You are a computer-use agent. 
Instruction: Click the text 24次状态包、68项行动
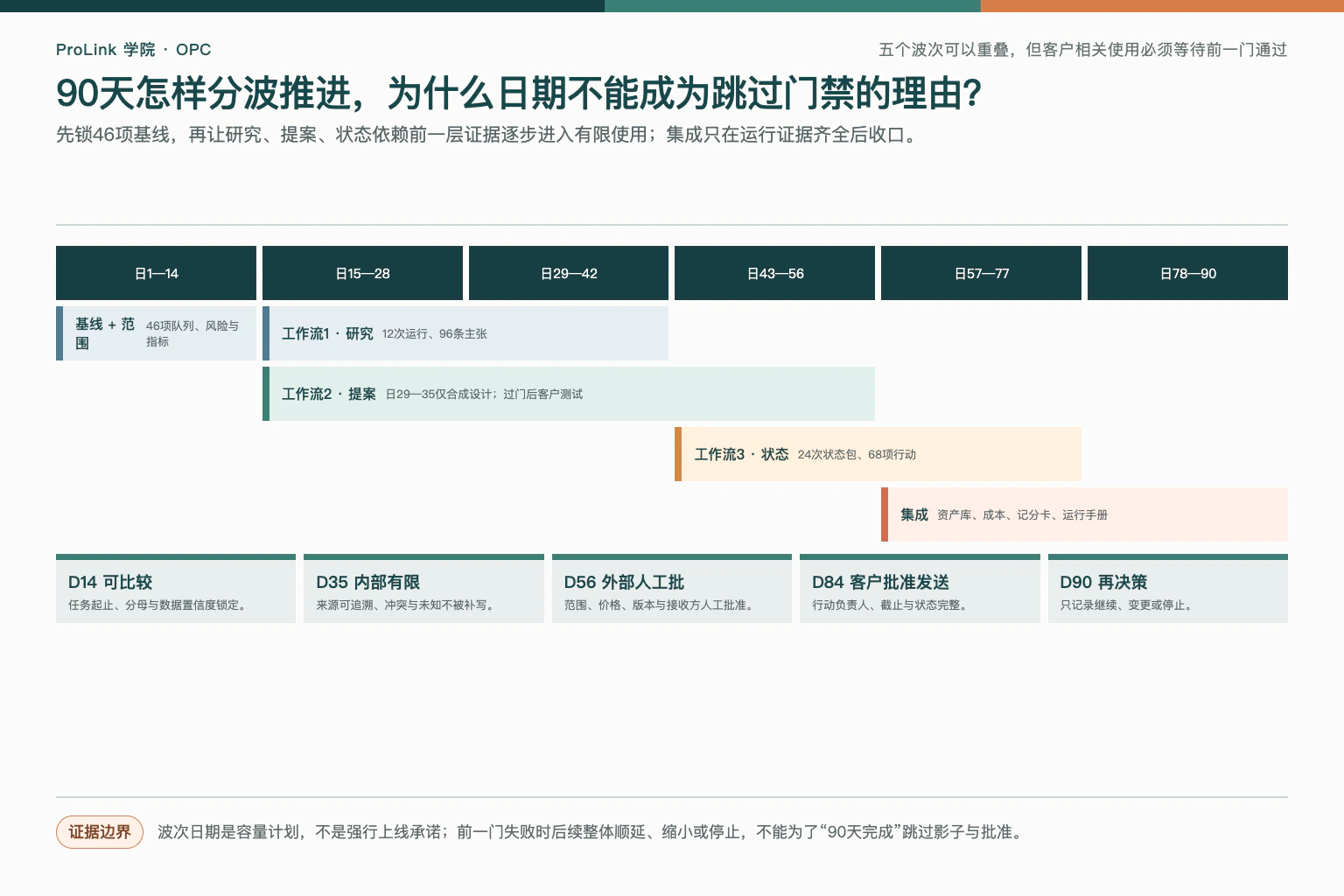[857, 455]
